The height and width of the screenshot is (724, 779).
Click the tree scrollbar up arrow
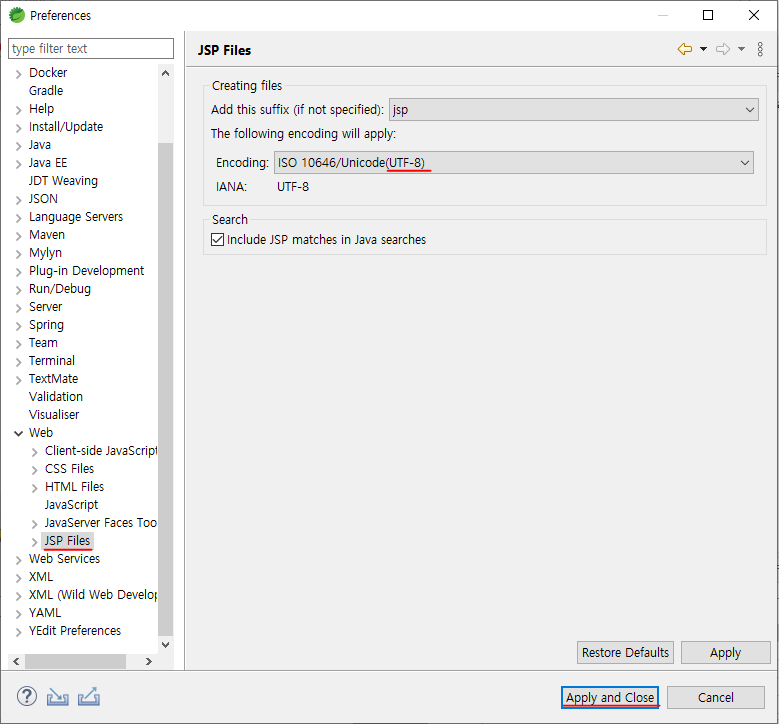(x=166, y=73)
